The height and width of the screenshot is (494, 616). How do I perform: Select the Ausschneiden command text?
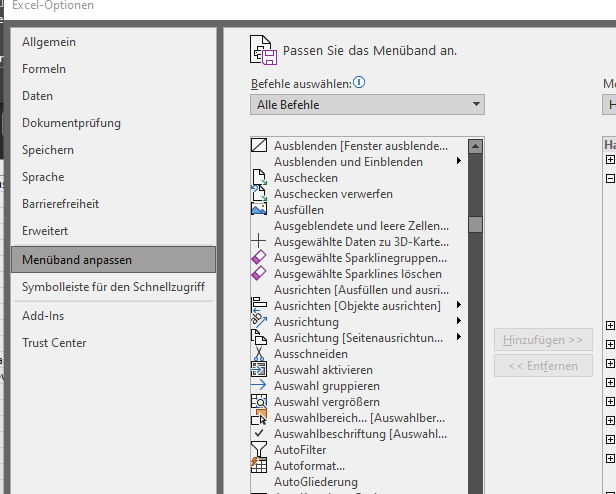click(x=311, y=354)
